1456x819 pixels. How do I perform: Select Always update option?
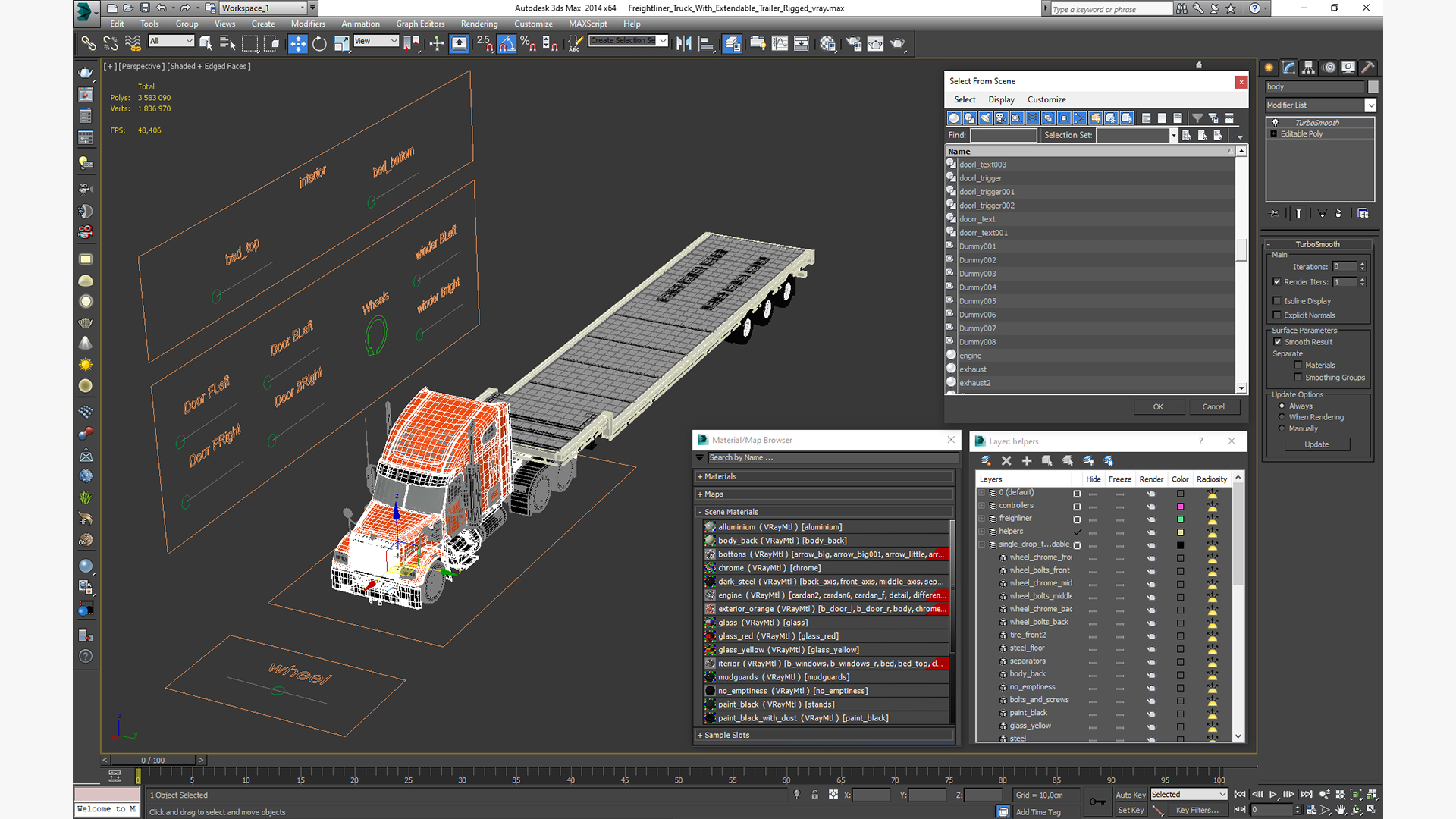(1282, 406)
